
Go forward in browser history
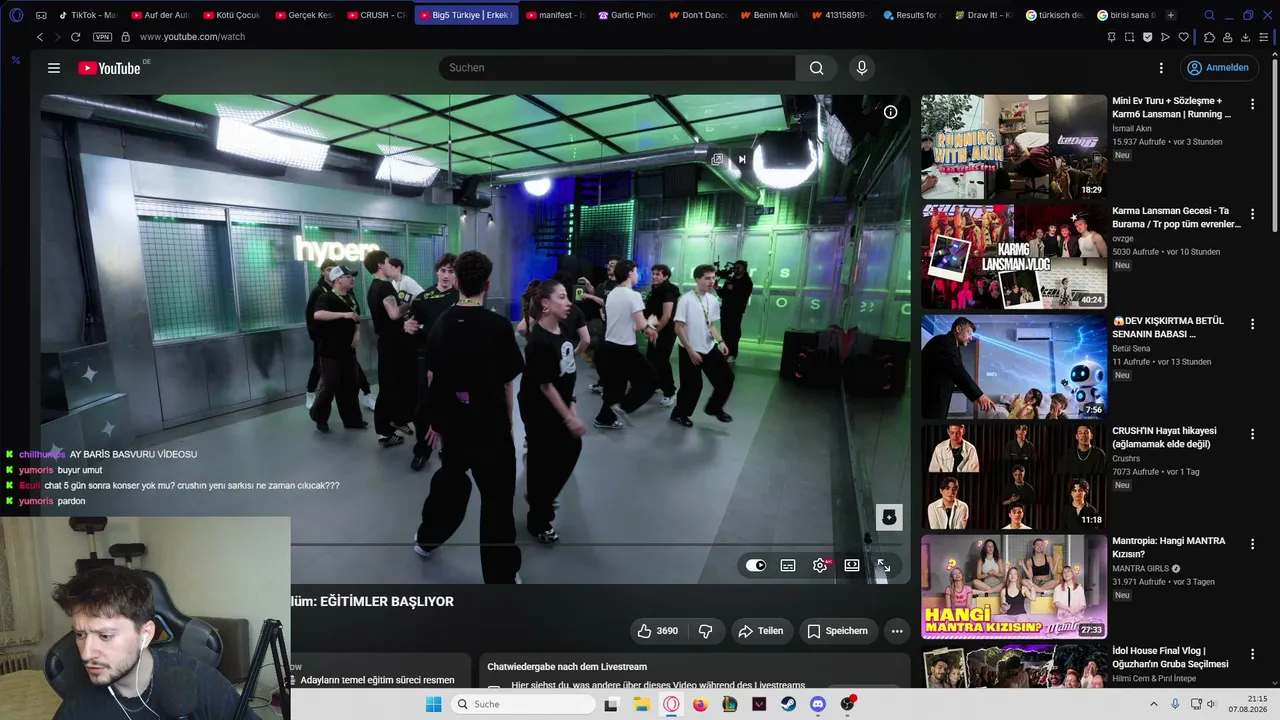tap(57, 37)
